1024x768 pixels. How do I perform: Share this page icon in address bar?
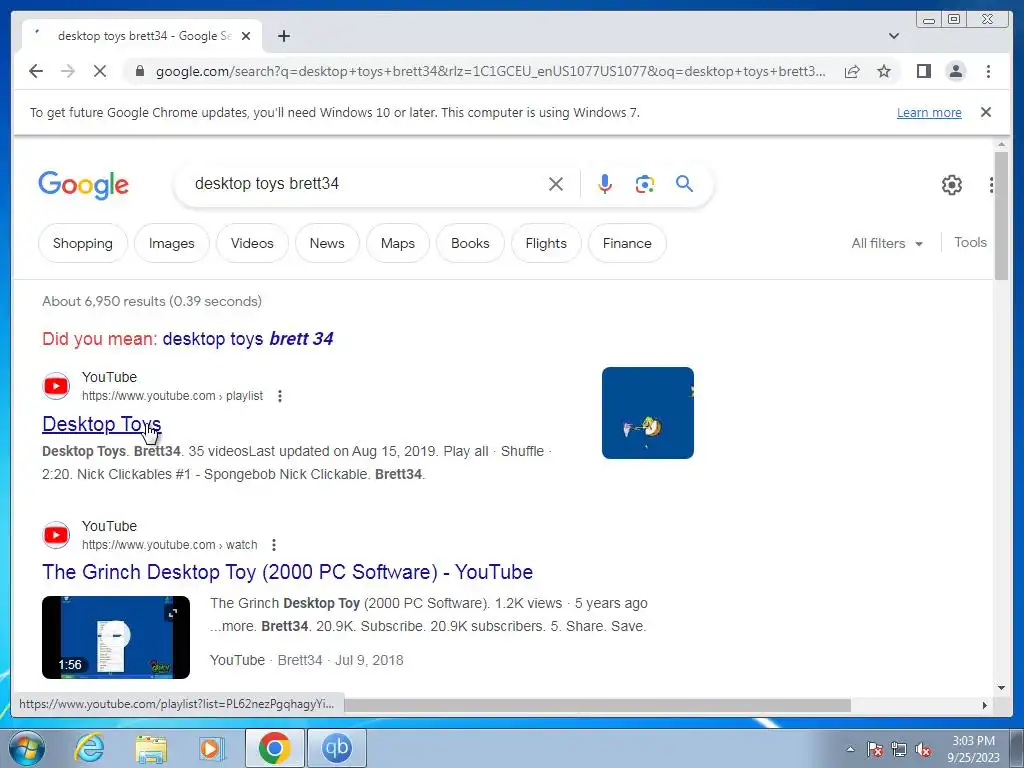tap(852, 71)
